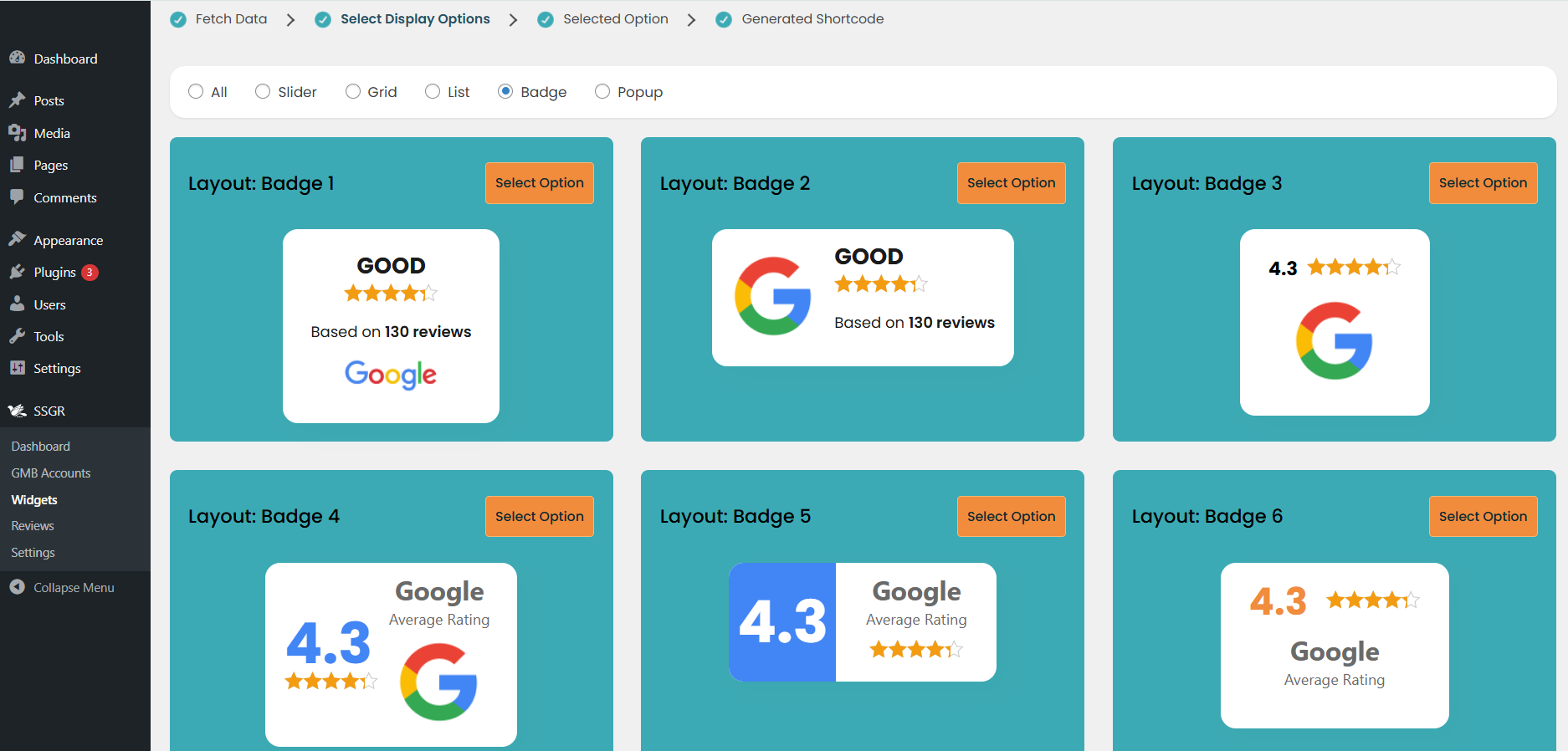Screen dimensions: 1568x751
Task: Click the Badge 3 preview thumbnail
Action: [x=1335, y=322]
